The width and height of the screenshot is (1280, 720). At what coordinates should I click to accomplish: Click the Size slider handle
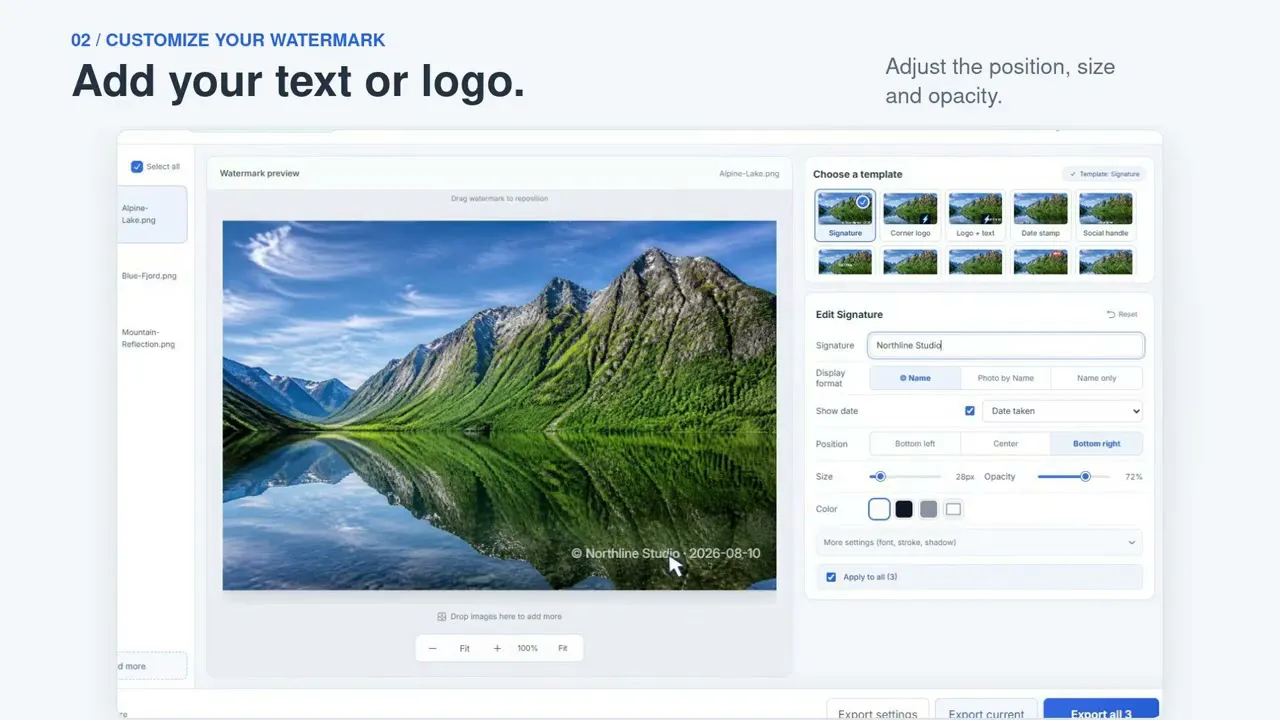click(x=880, y=477)
